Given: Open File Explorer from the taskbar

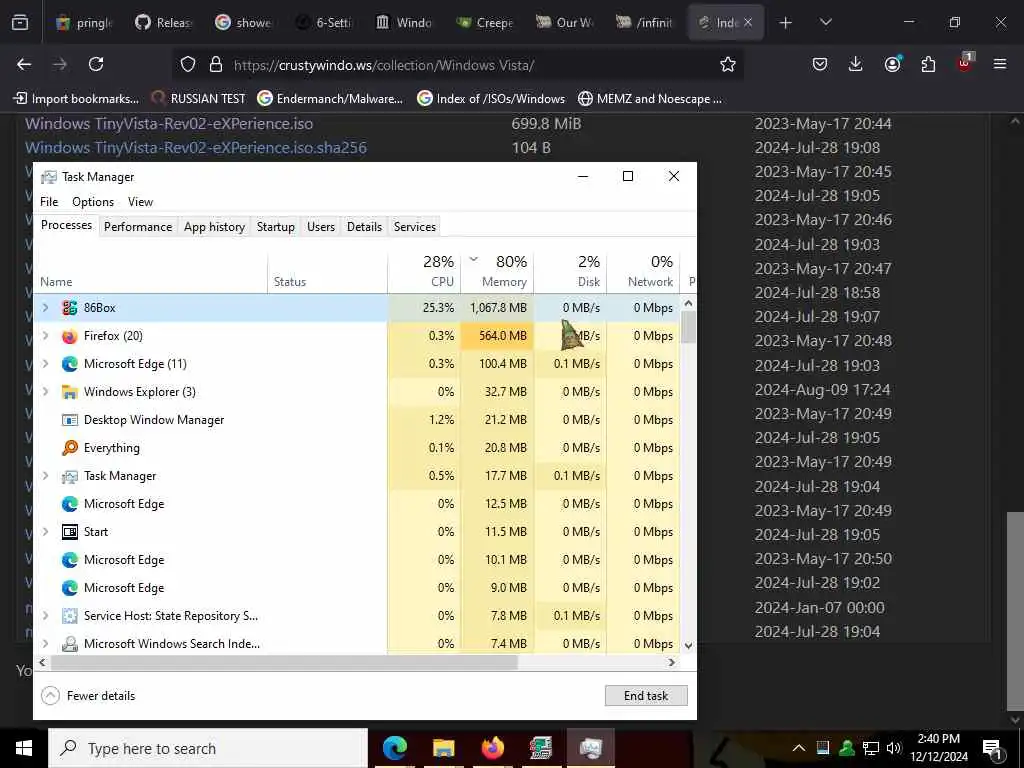Looking at the screenshot, I should pyautogui.click(x=443, y=748).
